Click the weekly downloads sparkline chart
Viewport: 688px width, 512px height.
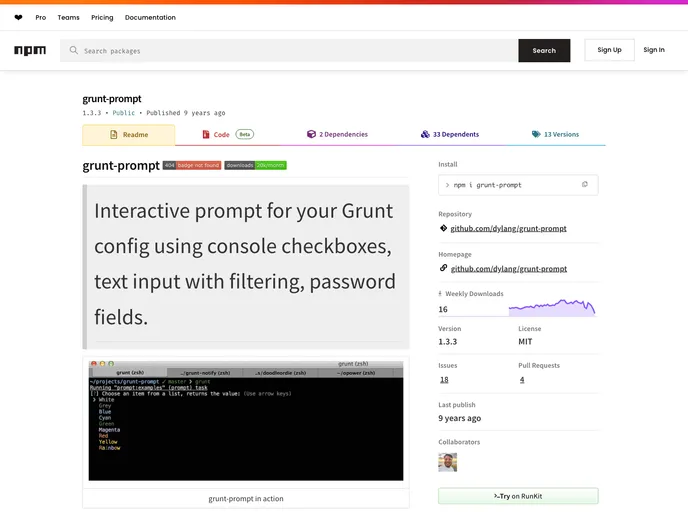pyautogui.click(x=552, y=308)
